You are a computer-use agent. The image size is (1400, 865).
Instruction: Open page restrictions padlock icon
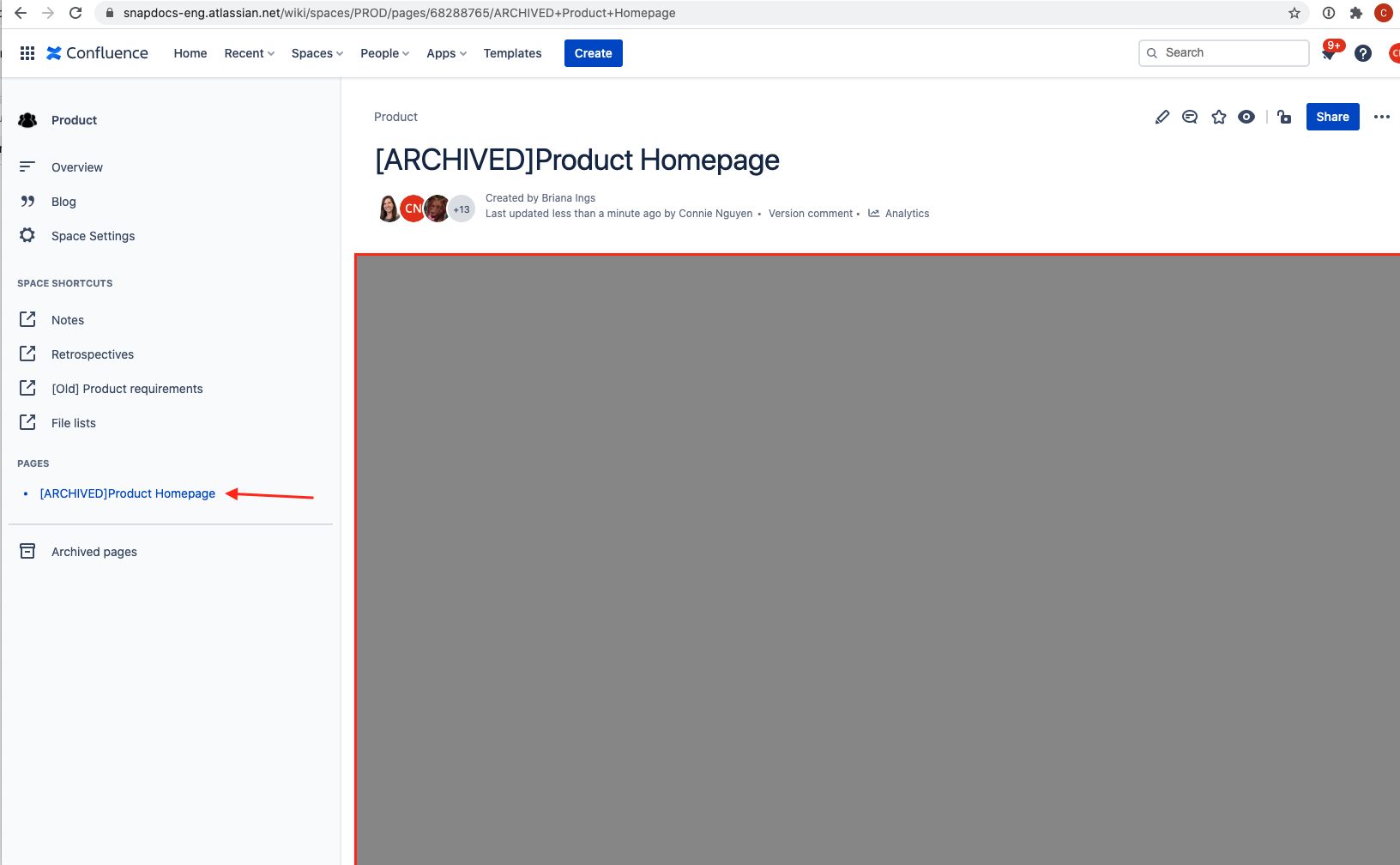[x=1284, y=117]
